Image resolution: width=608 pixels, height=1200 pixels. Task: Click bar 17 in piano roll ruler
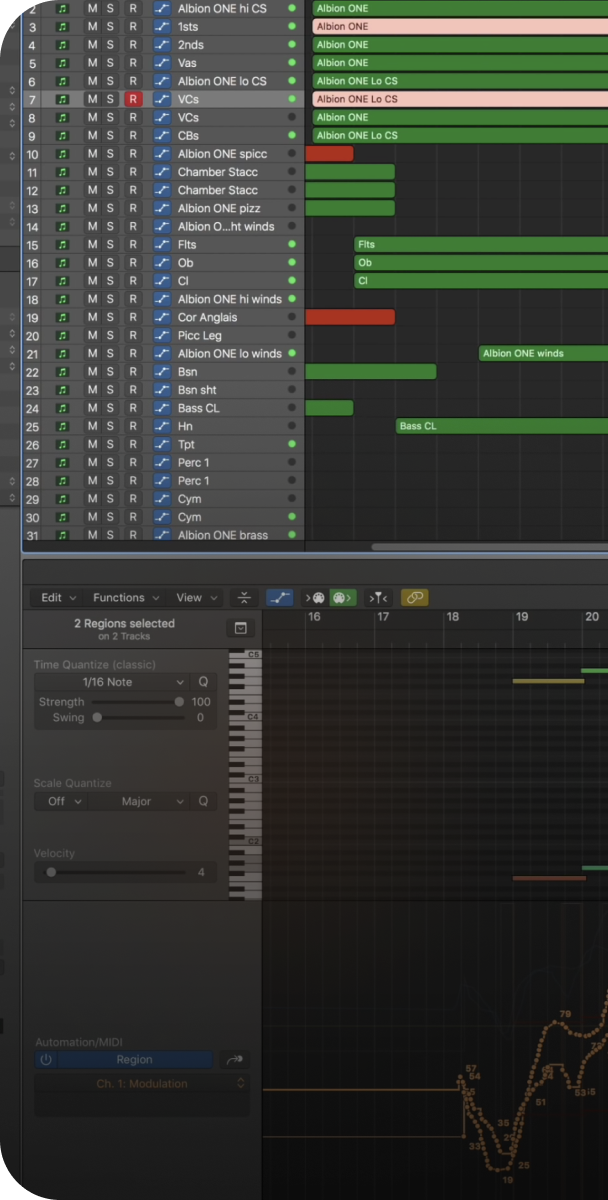pyautogui.click(x=383, y=618)
